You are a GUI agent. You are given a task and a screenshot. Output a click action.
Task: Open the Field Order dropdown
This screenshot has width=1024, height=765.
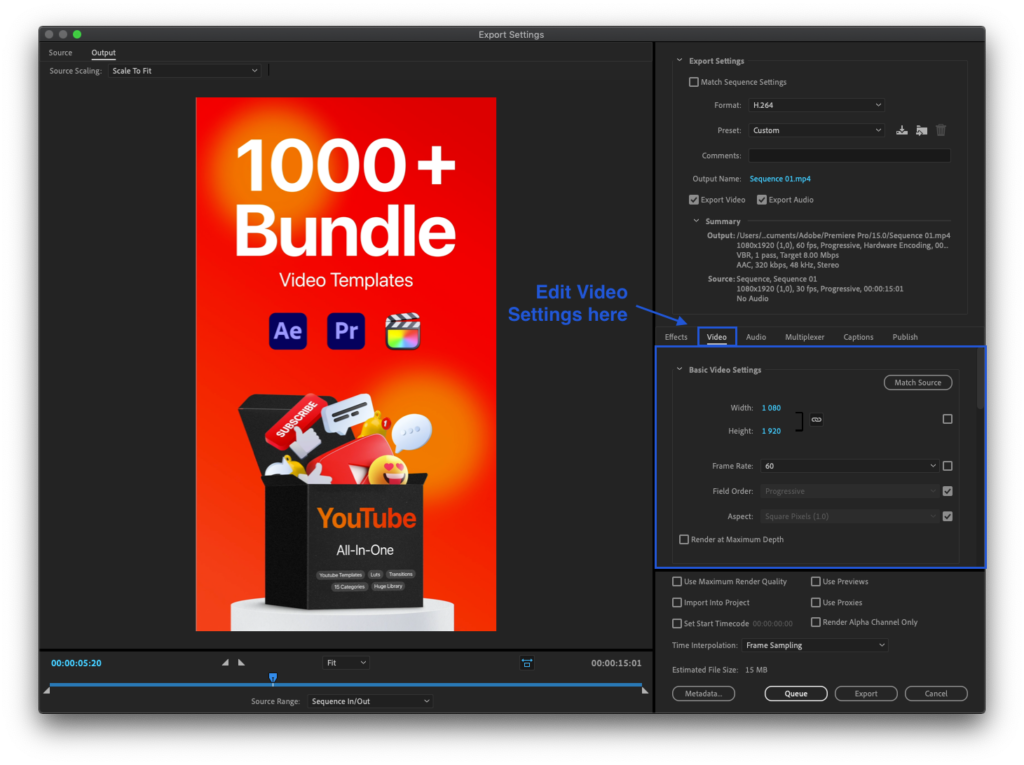point(850,491)
